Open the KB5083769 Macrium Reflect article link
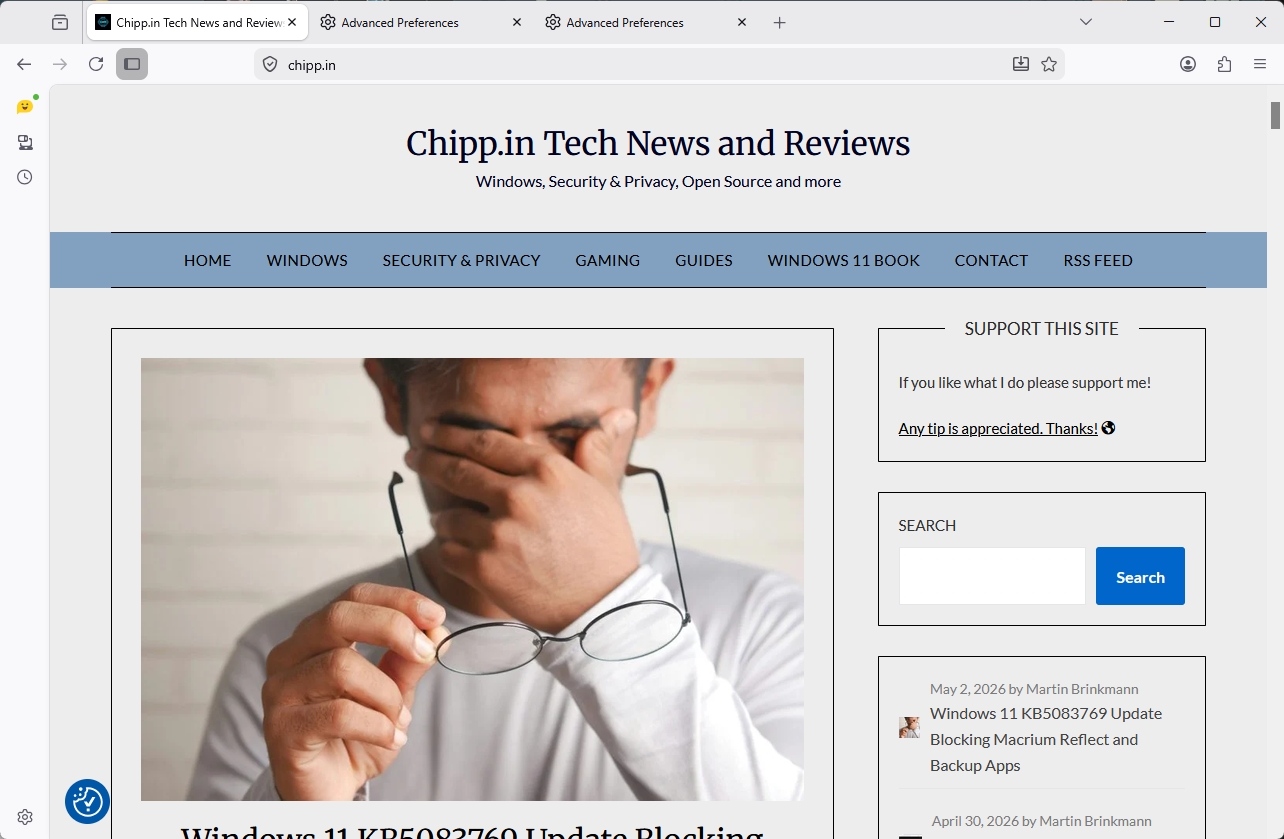1284x839 pixels. [x=1046, y=739]
